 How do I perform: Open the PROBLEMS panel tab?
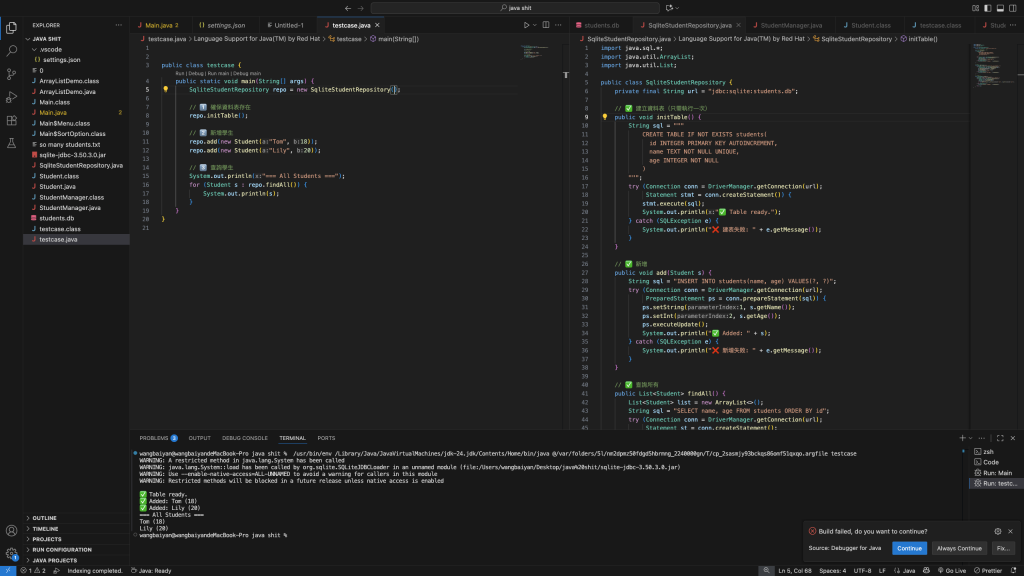(x=158, y=438)
